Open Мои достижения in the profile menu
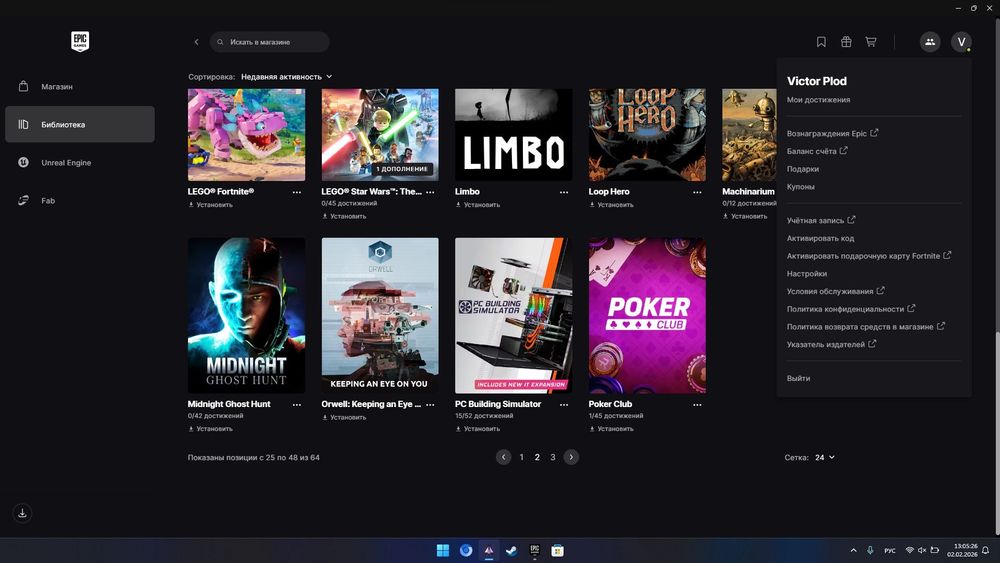1000x563 pixels. coord(818,99)
